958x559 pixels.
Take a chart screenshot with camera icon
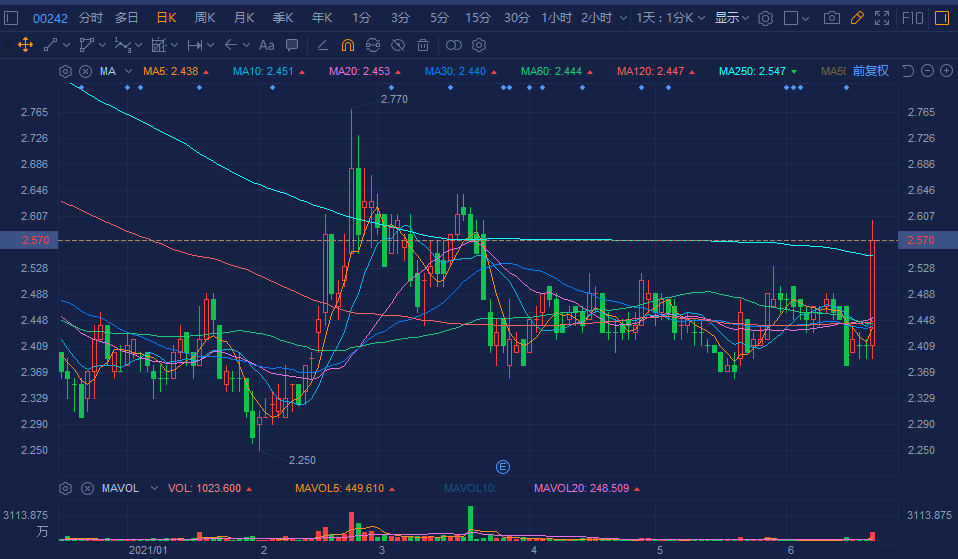(x=832, y=18)
